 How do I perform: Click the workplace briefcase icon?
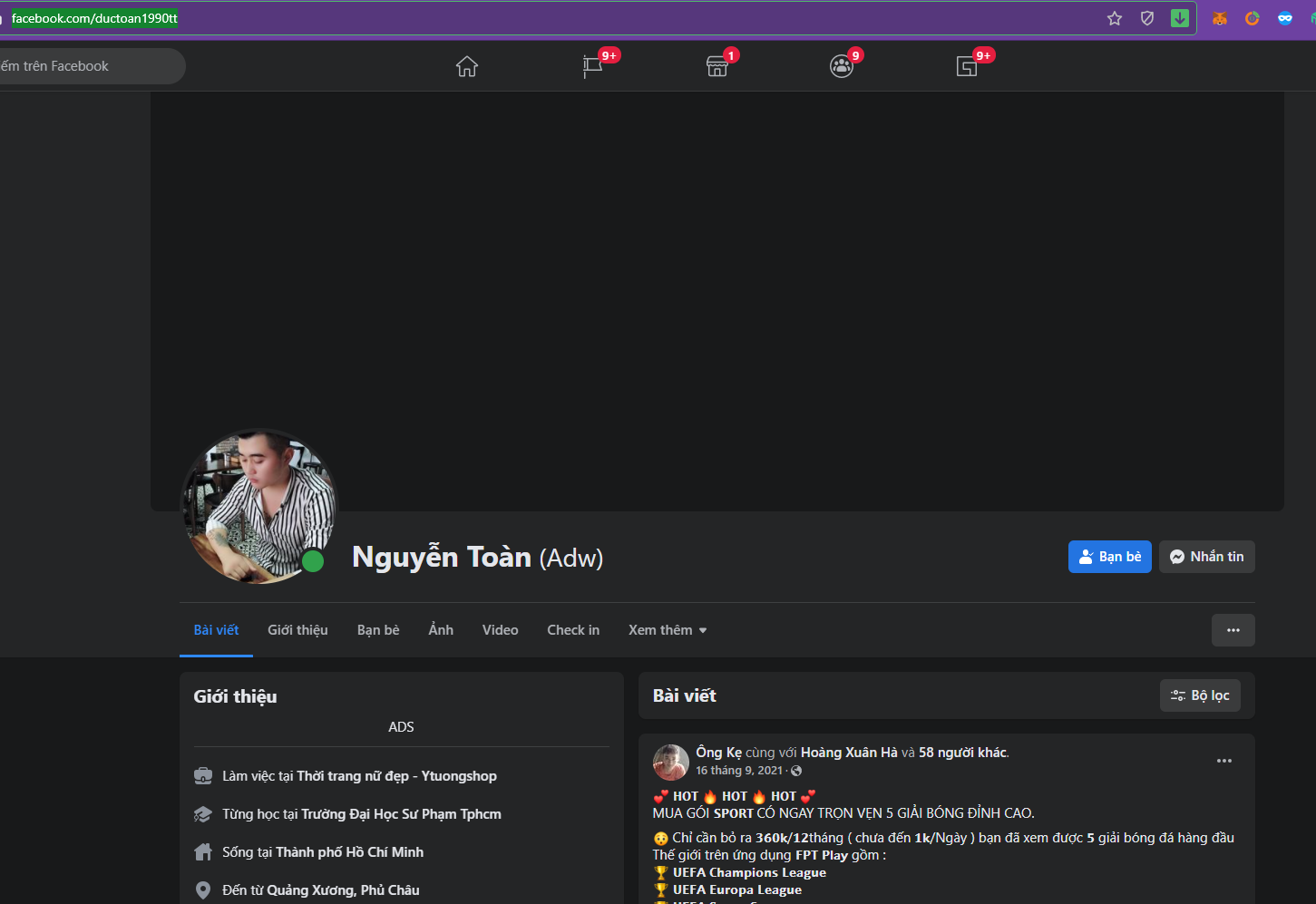click(203, 776)
